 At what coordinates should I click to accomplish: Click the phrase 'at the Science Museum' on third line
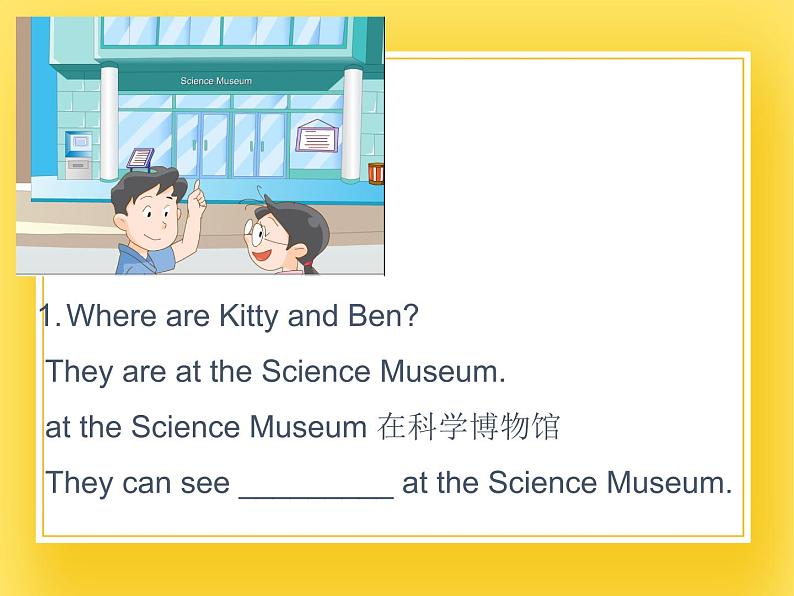[x=206, y=427]
